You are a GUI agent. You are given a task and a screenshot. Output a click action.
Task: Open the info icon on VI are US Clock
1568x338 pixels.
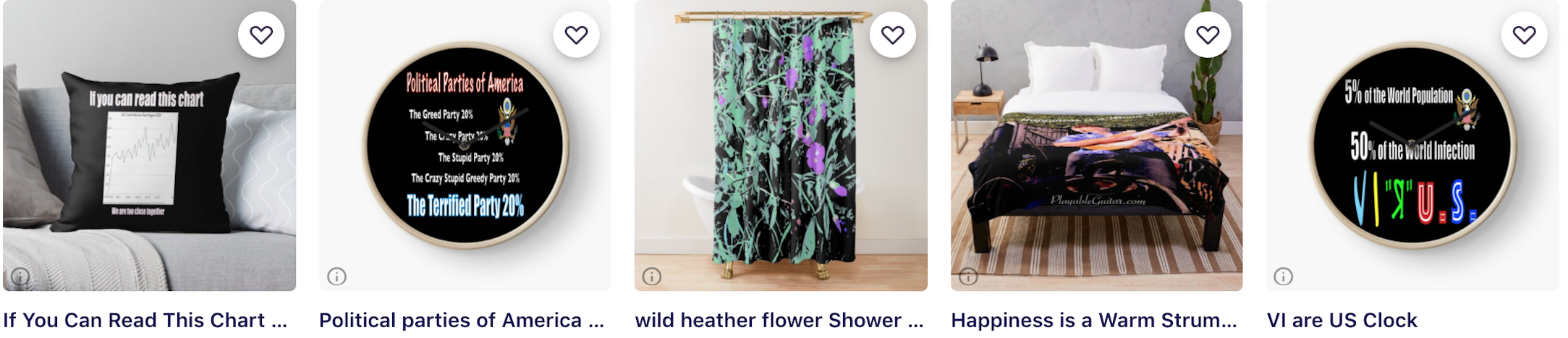click(1284, 276)
